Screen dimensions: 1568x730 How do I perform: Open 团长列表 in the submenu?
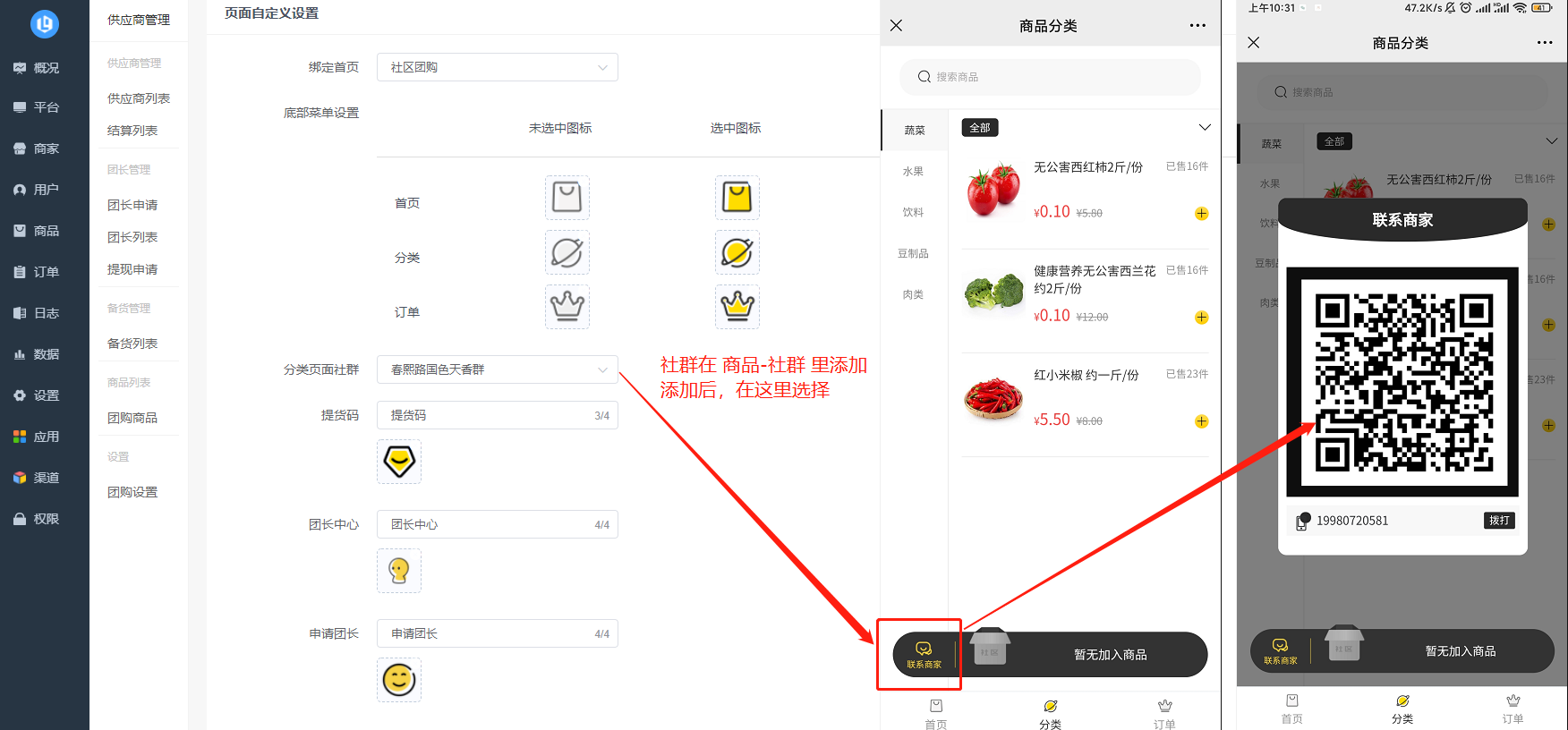coord(132,237)
